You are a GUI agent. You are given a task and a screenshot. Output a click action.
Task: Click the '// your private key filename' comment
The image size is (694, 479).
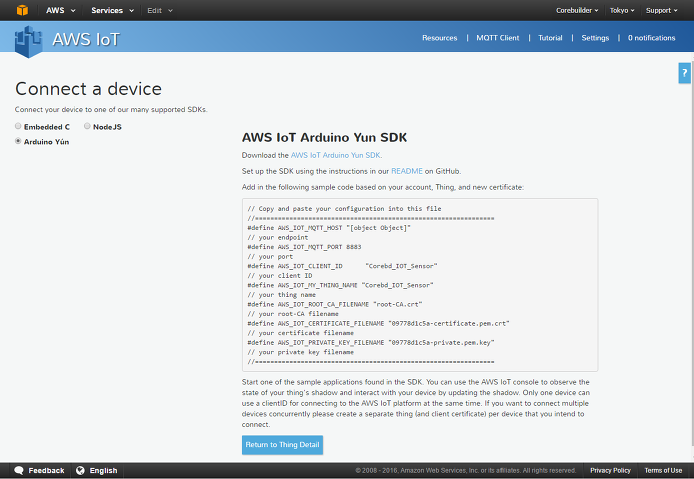[301, 352]
